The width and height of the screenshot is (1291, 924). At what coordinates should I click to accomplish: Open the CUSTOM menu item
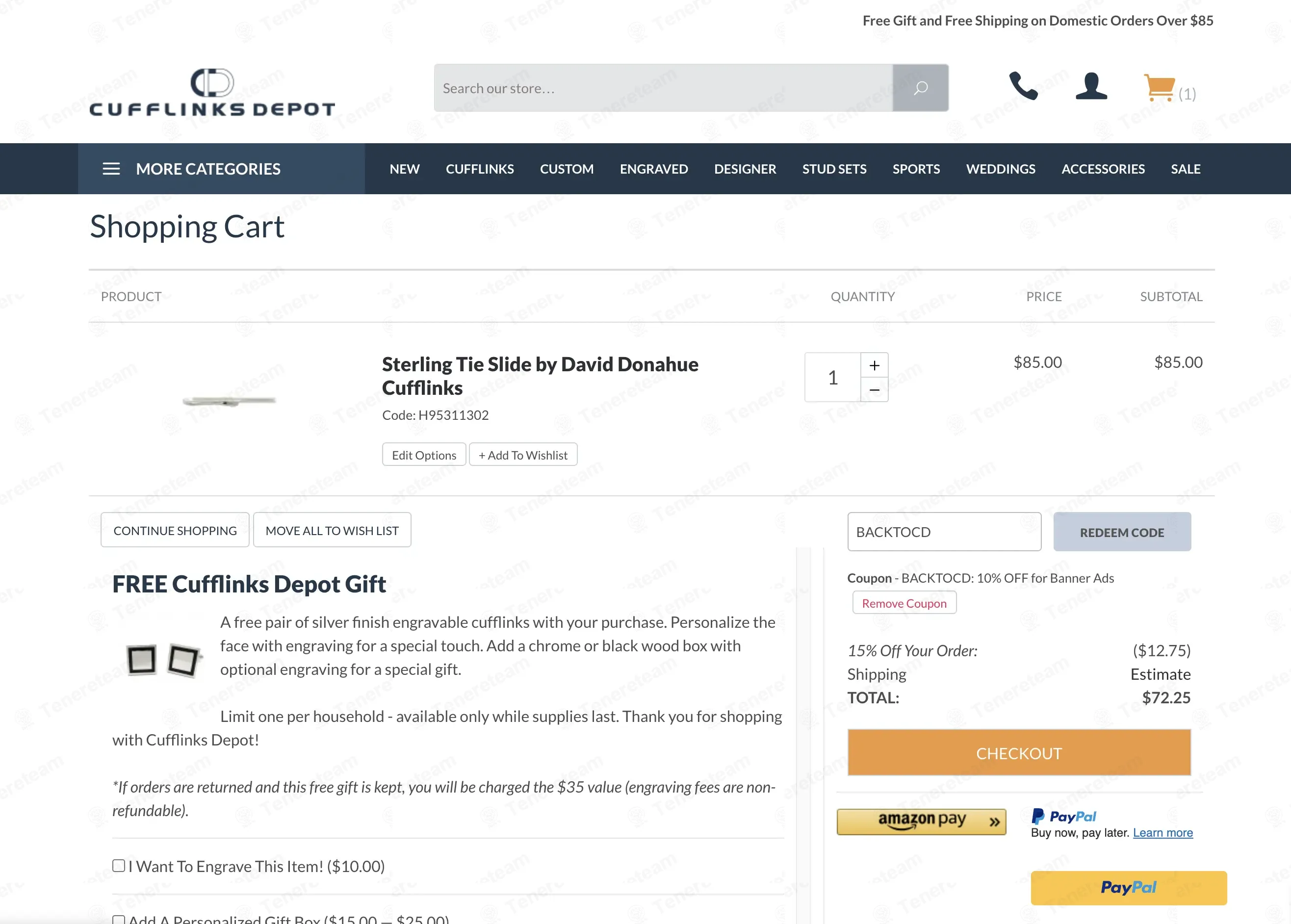tap(567, 169)
